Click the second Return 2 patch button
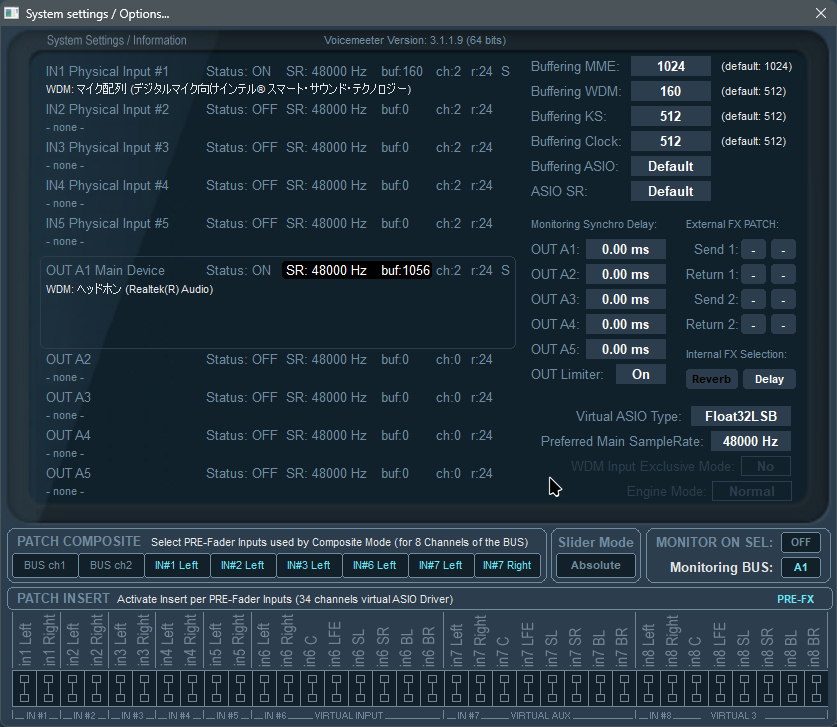 tap(784, 324)
